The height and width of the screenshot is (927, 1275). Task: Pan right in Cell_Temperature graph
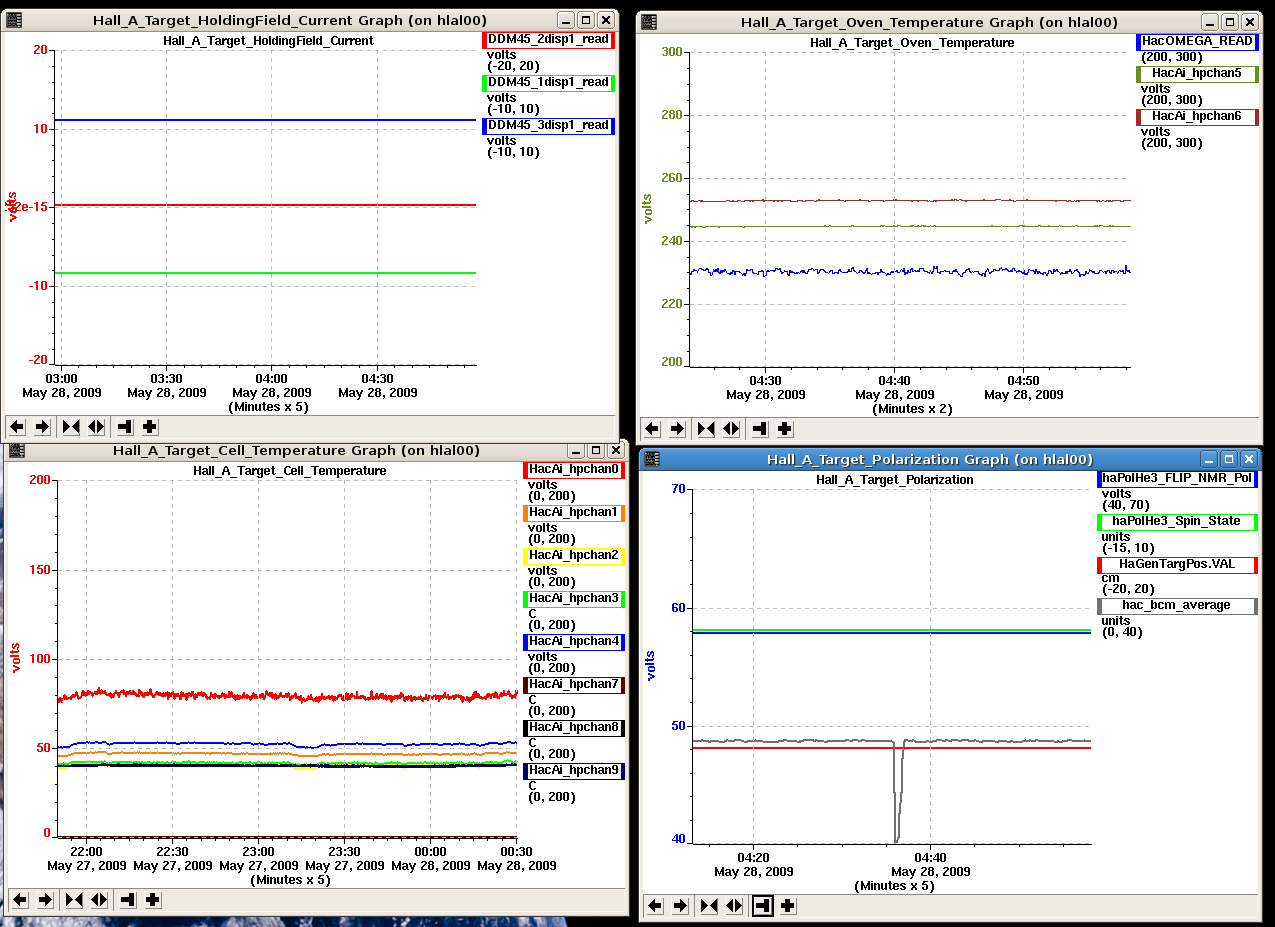pos(45,900)
